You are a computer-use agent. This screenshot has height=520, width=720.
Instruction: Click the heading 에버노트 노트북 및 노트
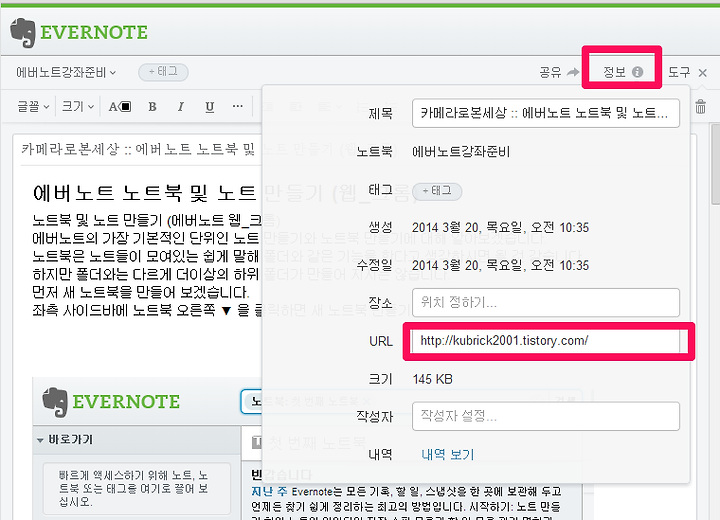pyautogui.click(x=144, y=193)
